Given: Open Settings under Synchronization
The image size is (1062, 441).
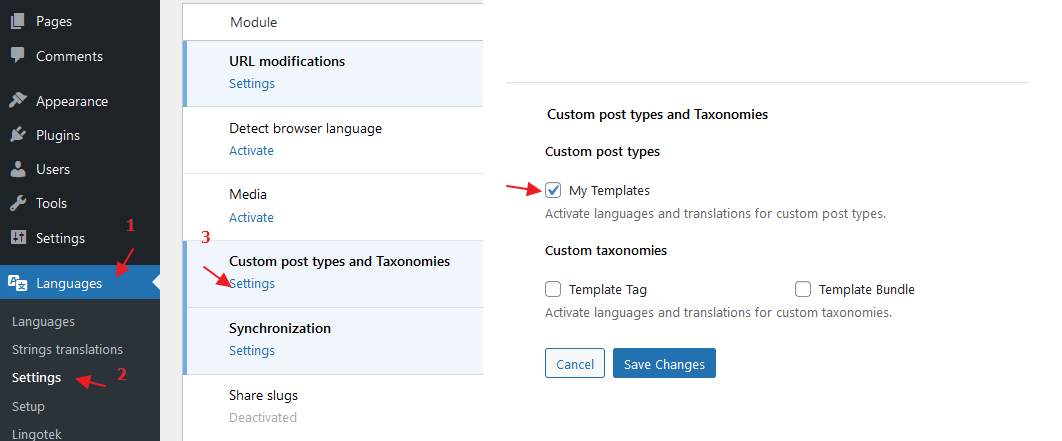Looking at the screenshot, I should tap(252, 350).
